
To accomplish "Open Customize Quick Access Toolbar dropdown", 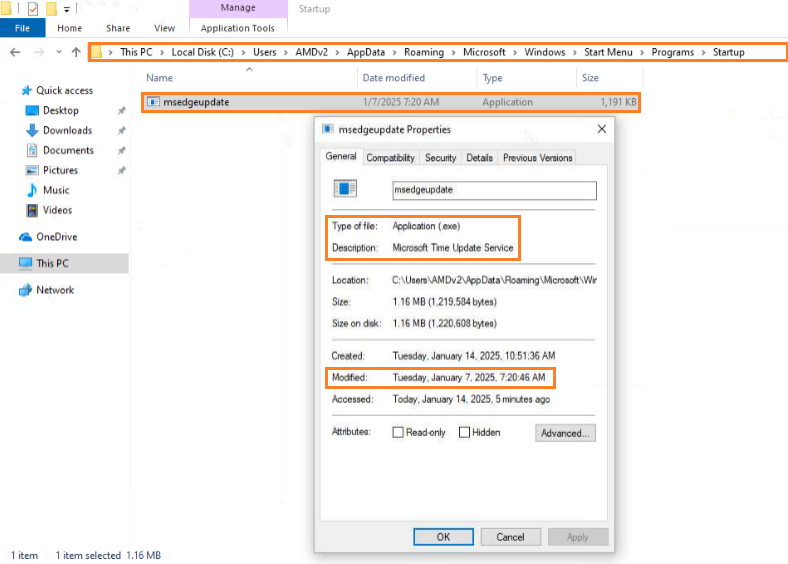I will click(66, 9).
